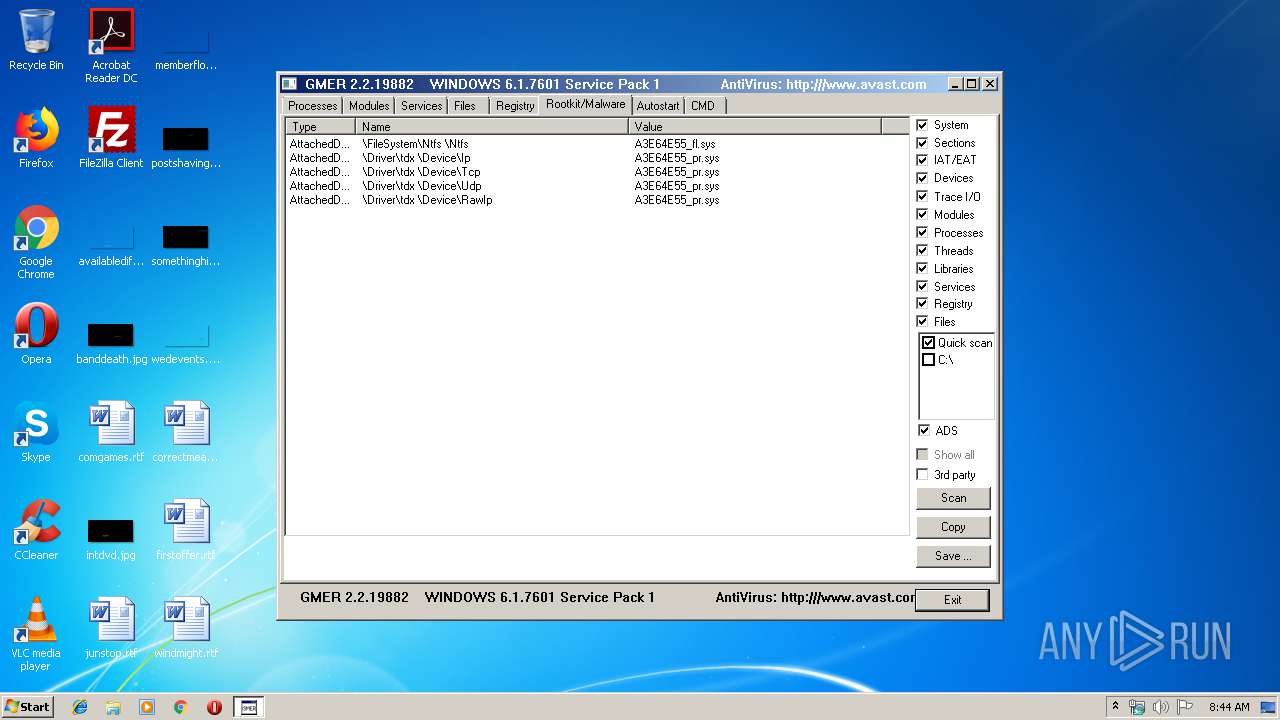Screen dimensions: 1280x720
Task: Click the volume tray icon
Action: click(1161, 707)
